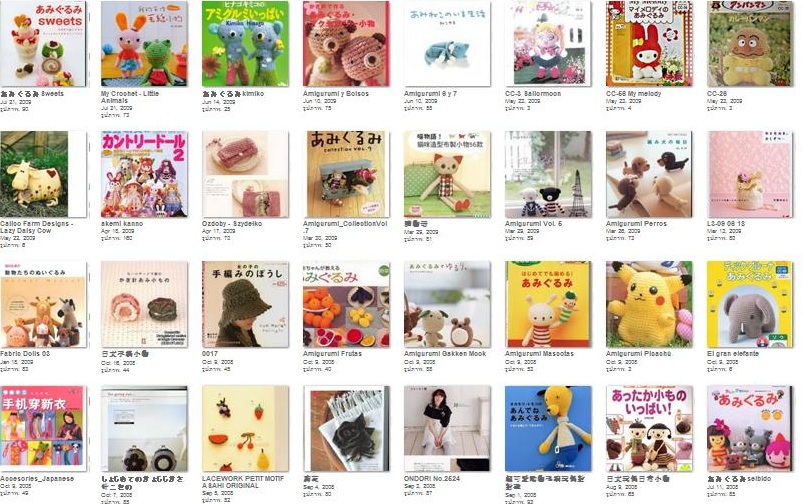Screen dimensions: 803x504
Task: Select the Amigurumi Frutas album title
Action: (x=332, y=353)
